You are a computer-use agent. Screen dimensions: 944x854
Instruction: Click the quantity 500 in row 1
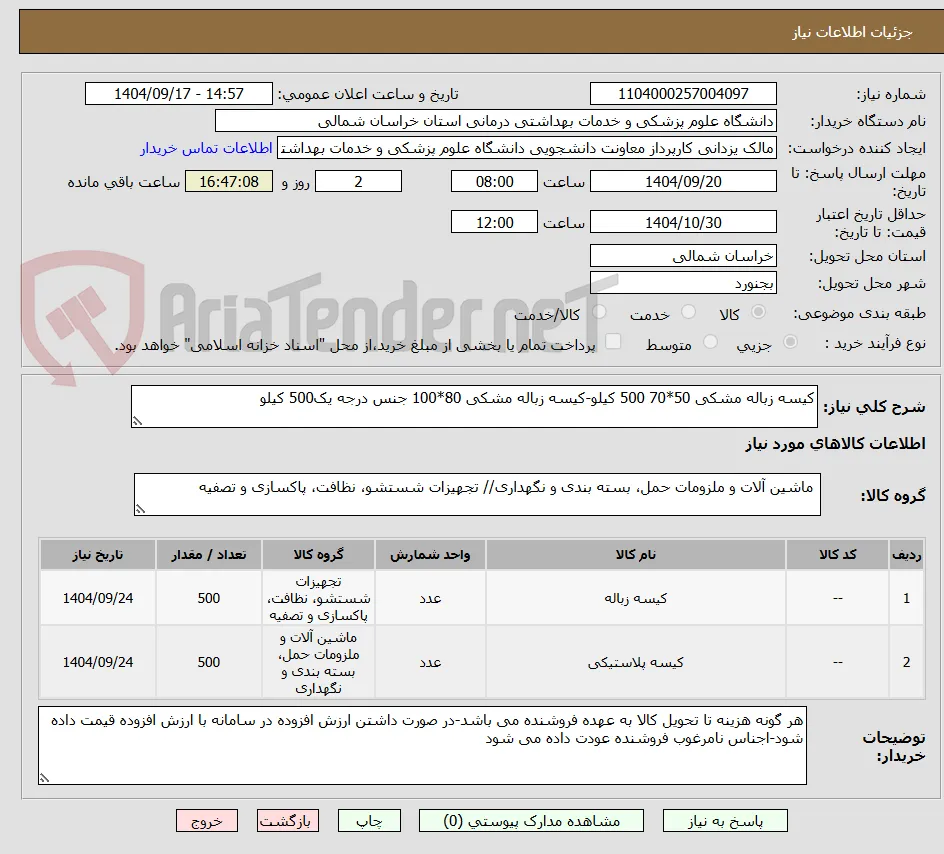[209, 598]
